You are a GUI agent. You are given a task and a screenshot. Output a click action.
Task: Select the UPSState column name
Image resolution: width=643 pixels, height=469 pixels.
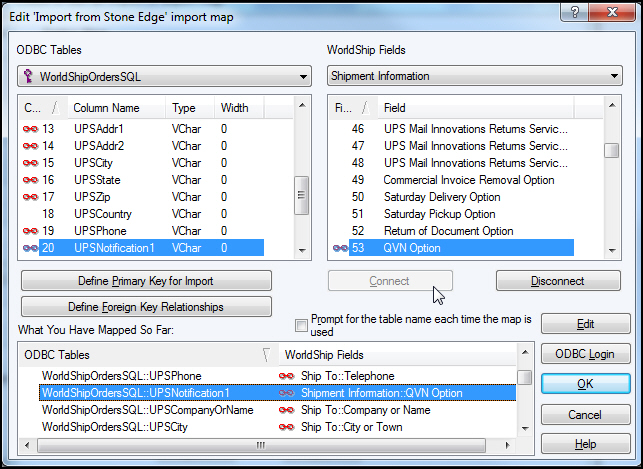(x=97, y=180)
